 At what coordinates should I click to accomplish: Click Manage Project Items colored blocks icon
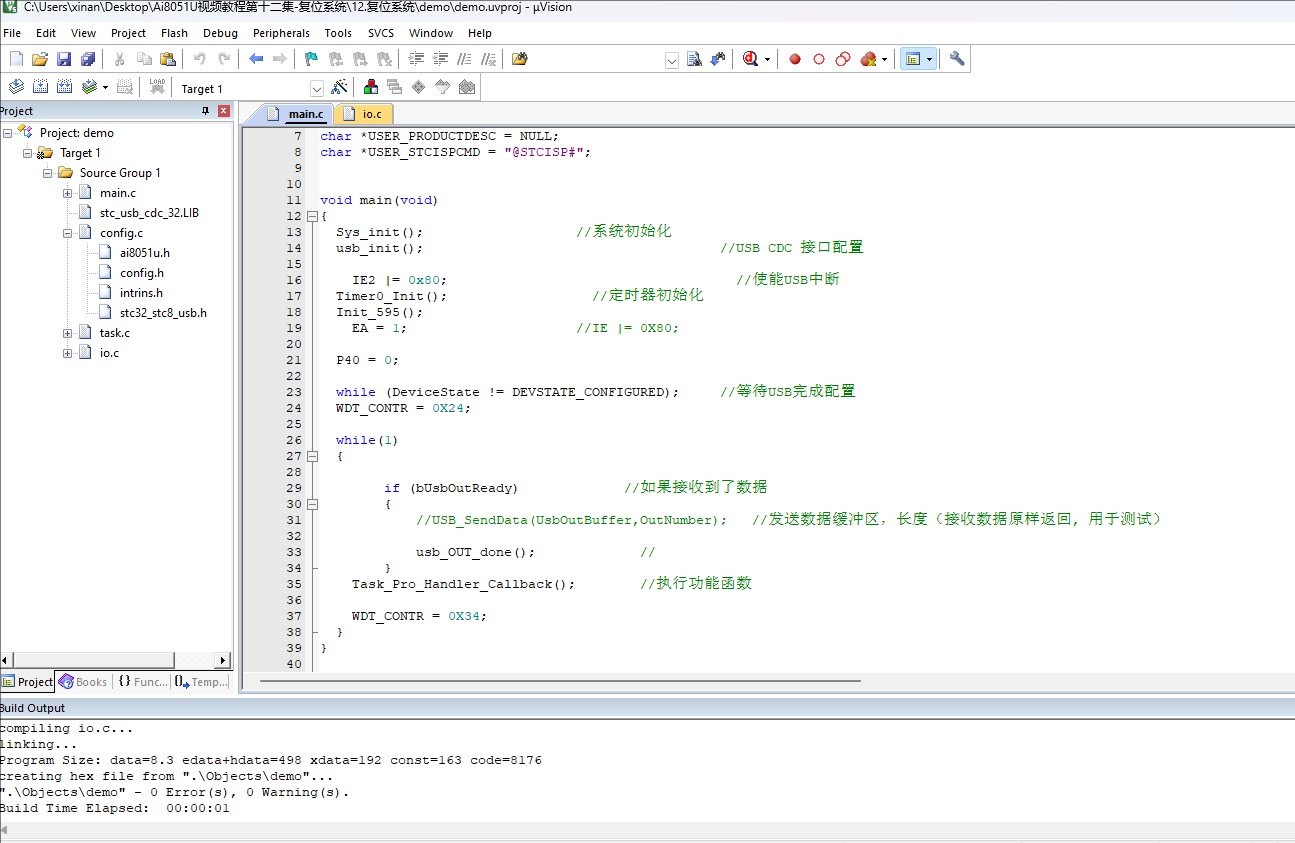click(371, 87)
